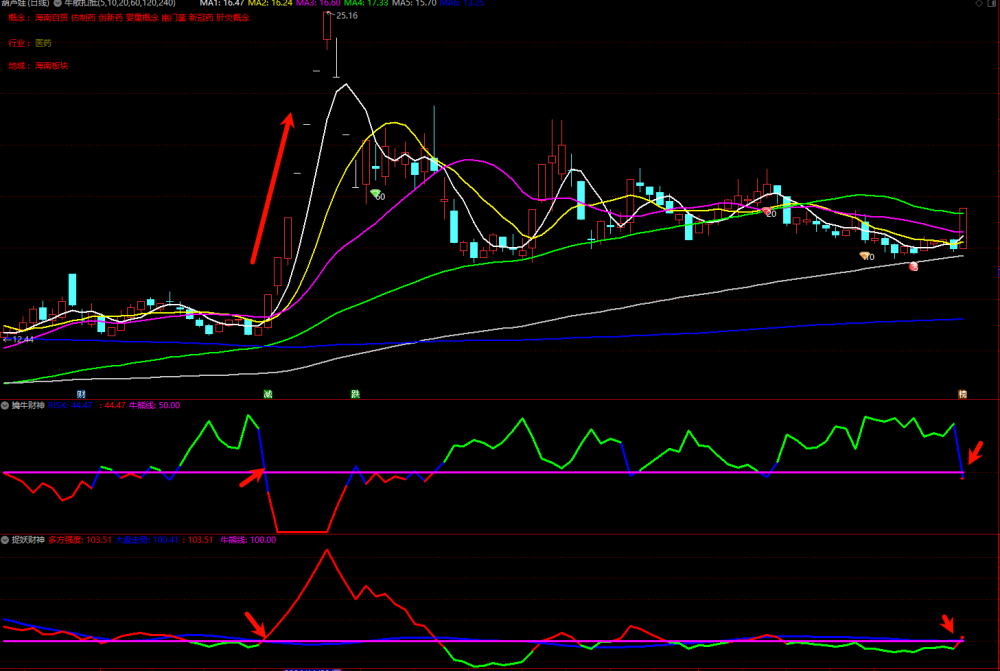Click the 多方强度: 103.51 label
This screenshot has width=1000, height=671.
click(x=80, y=540)
